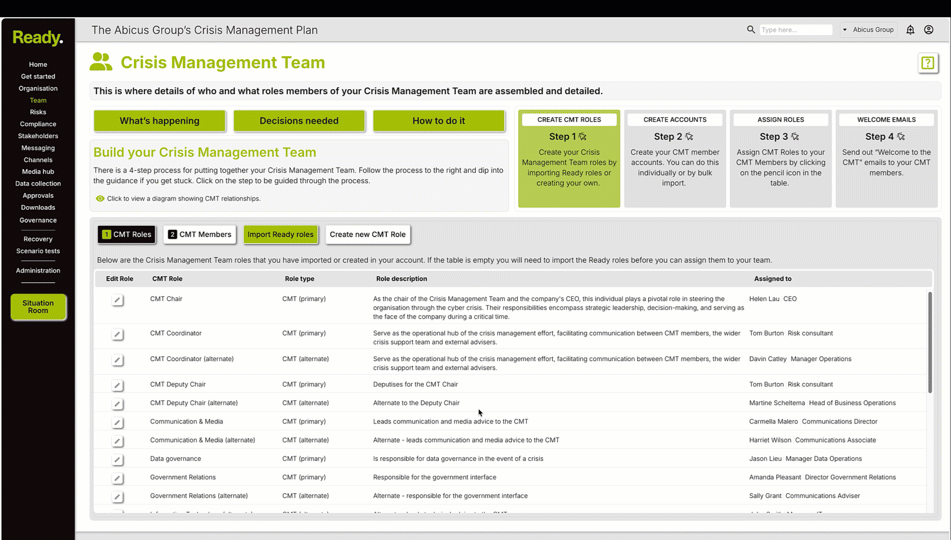
Task: Open the Abicus Group account dropdown
Action: pyautogui.click(x=868, y=30)
